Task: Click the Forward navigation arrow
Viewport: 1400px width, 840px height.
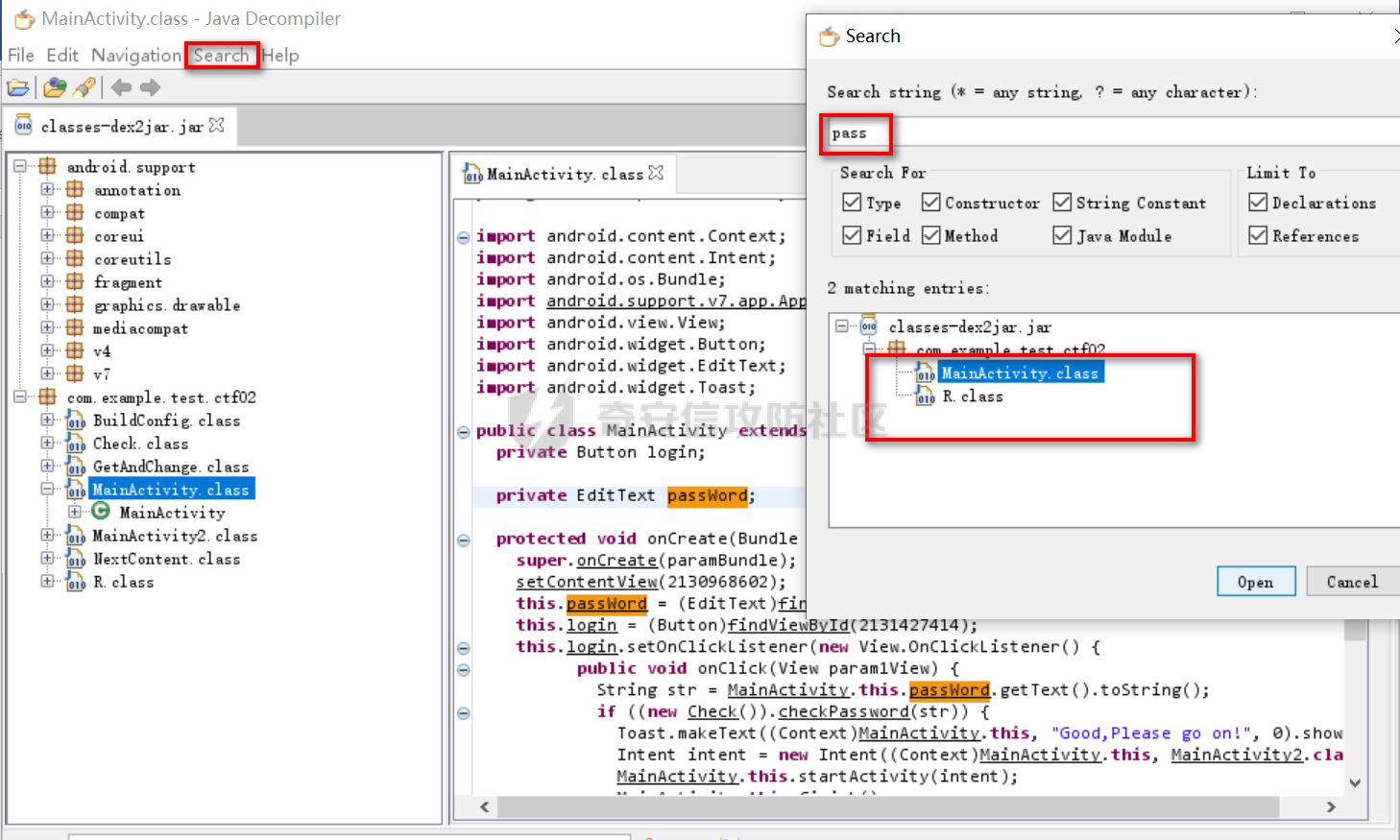Action: [x=150, y=87]
